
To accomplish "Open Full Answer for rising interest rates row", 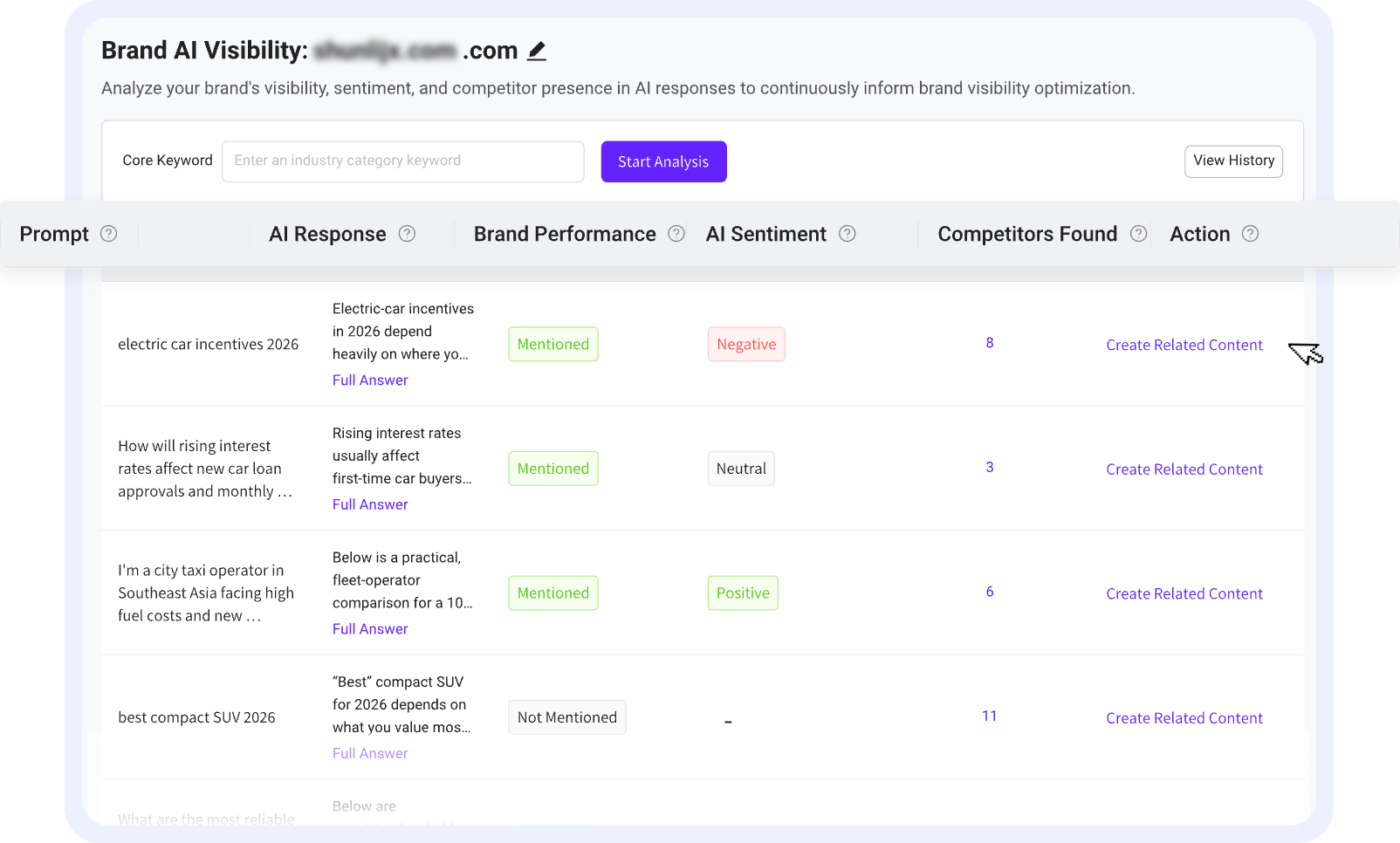I will tap(369, 504).
